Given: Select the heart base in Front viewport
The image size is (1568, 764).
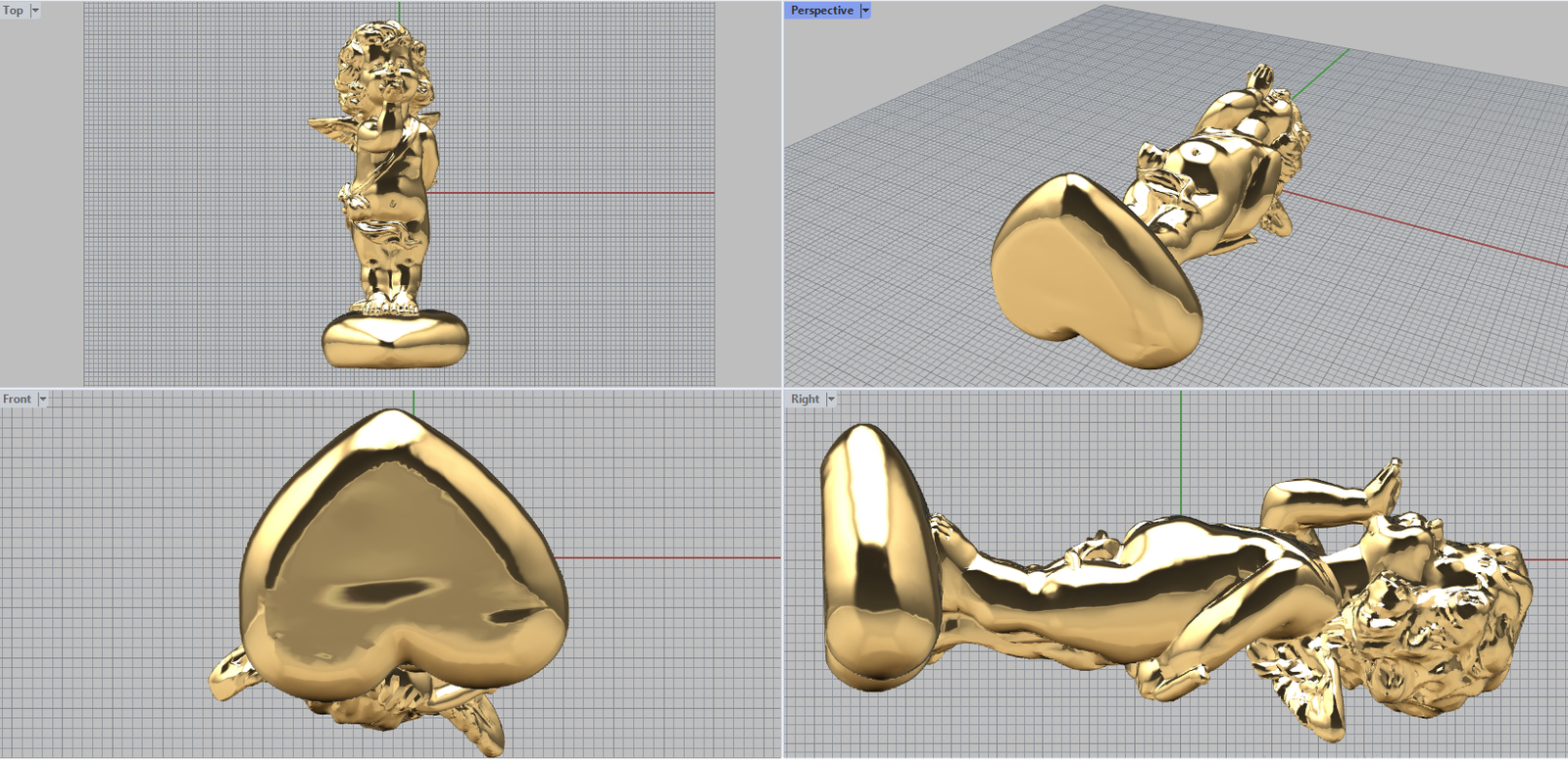Looking at the screenshot, I should pos(402,549).
